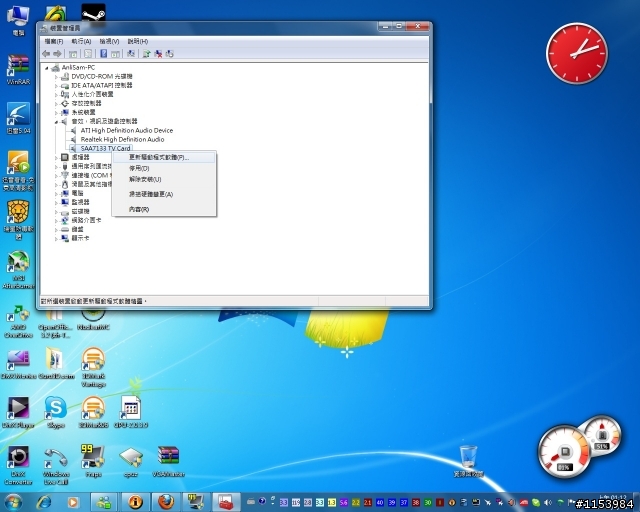Switch to Firefox on the taskbar
Image resolution: width=640 pixels, height=512 pixels.
pyautogui.click(x=166, y=502)
